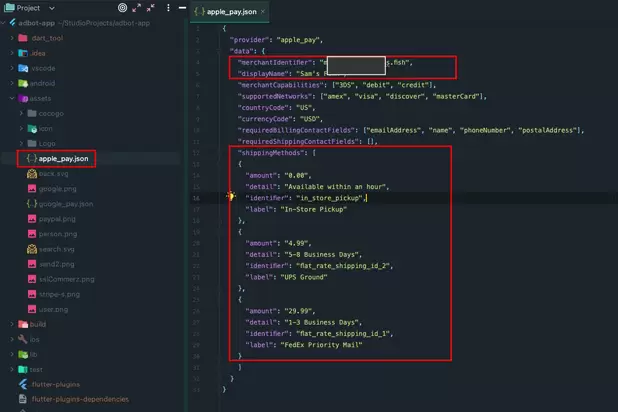Expand the build folder
This screenshot has height=412, width=618.
(x=12, y=324)
